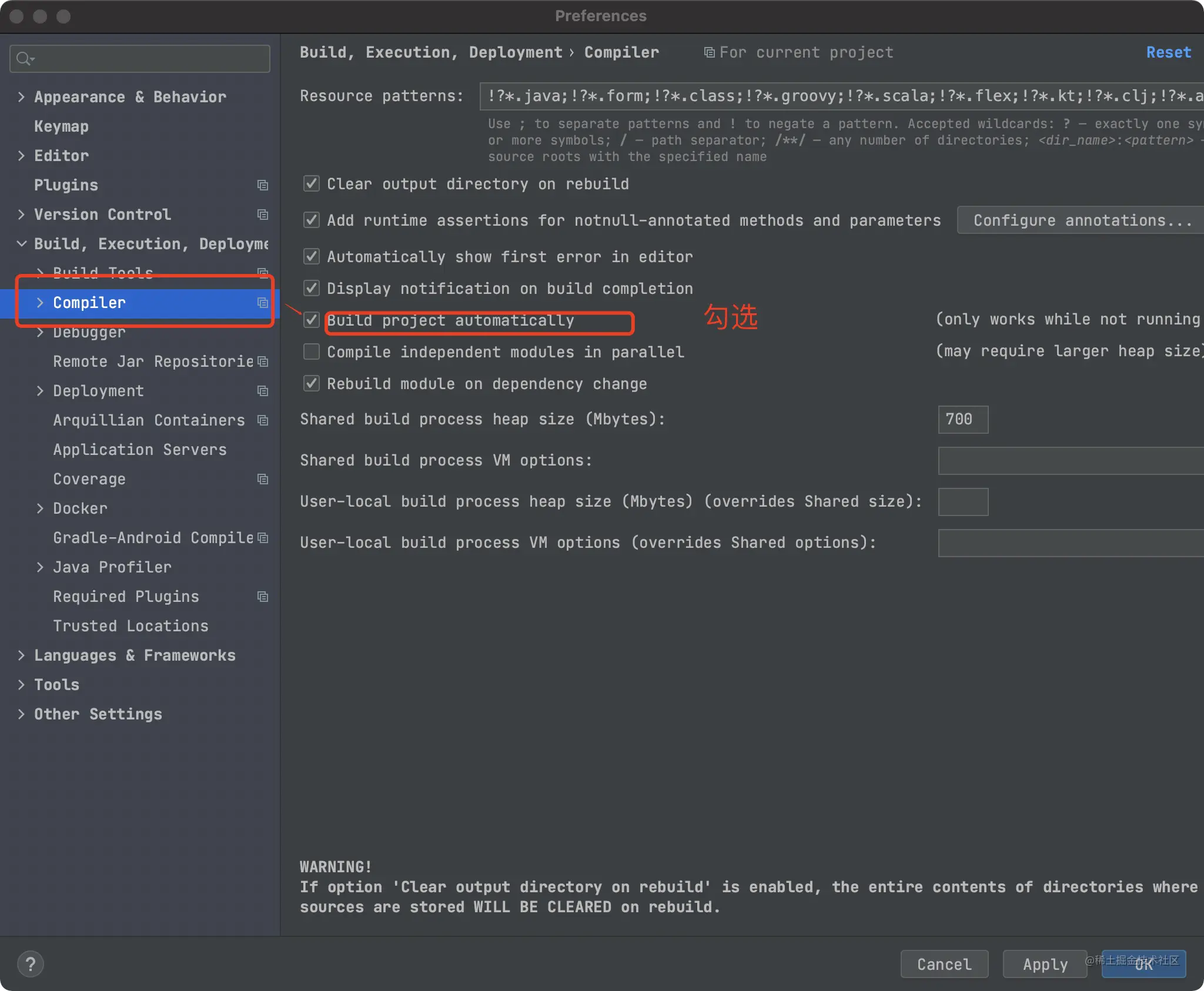The height and width of the screenshot is (991, 1204).
Task: Click the project-level icon beside Compiler
Action: coord(263,303)
